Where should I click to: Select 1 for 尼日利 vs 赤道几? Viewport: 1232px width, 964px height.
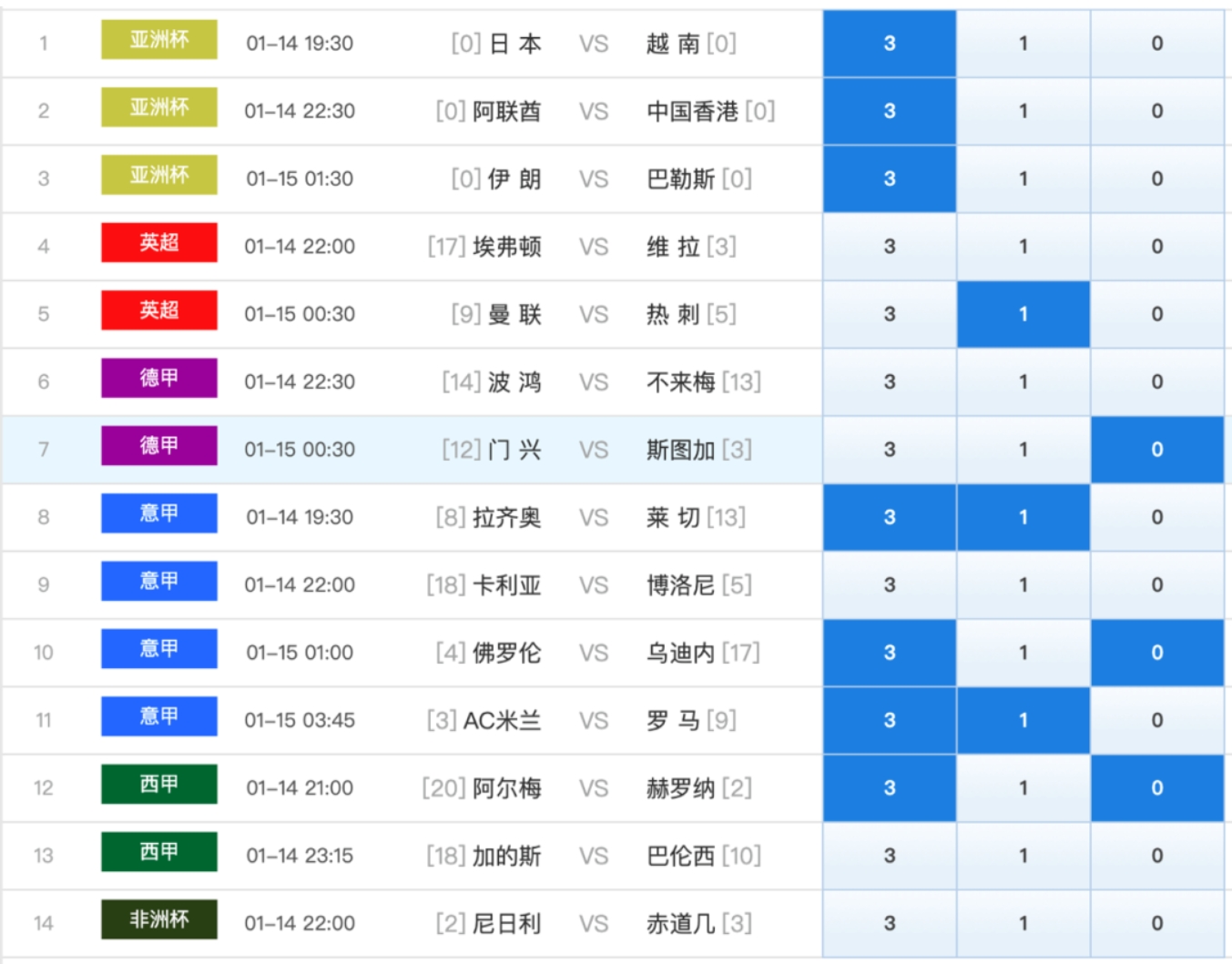pyautogui.click(x=1023, y=923)
